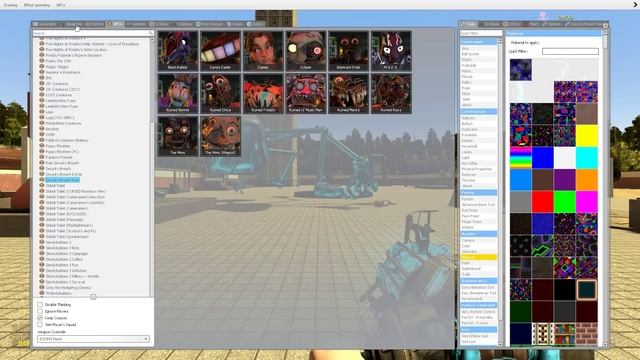Enable the Disable Thinking checkbox

(x=40, y=304)
